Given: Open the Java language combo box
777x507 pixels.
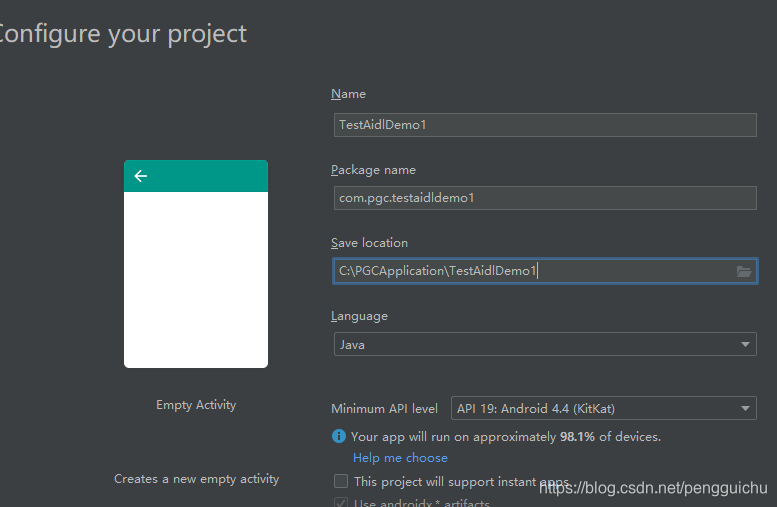Looking at the screenshot, I should pyautogui.click(x=545, y=344).
